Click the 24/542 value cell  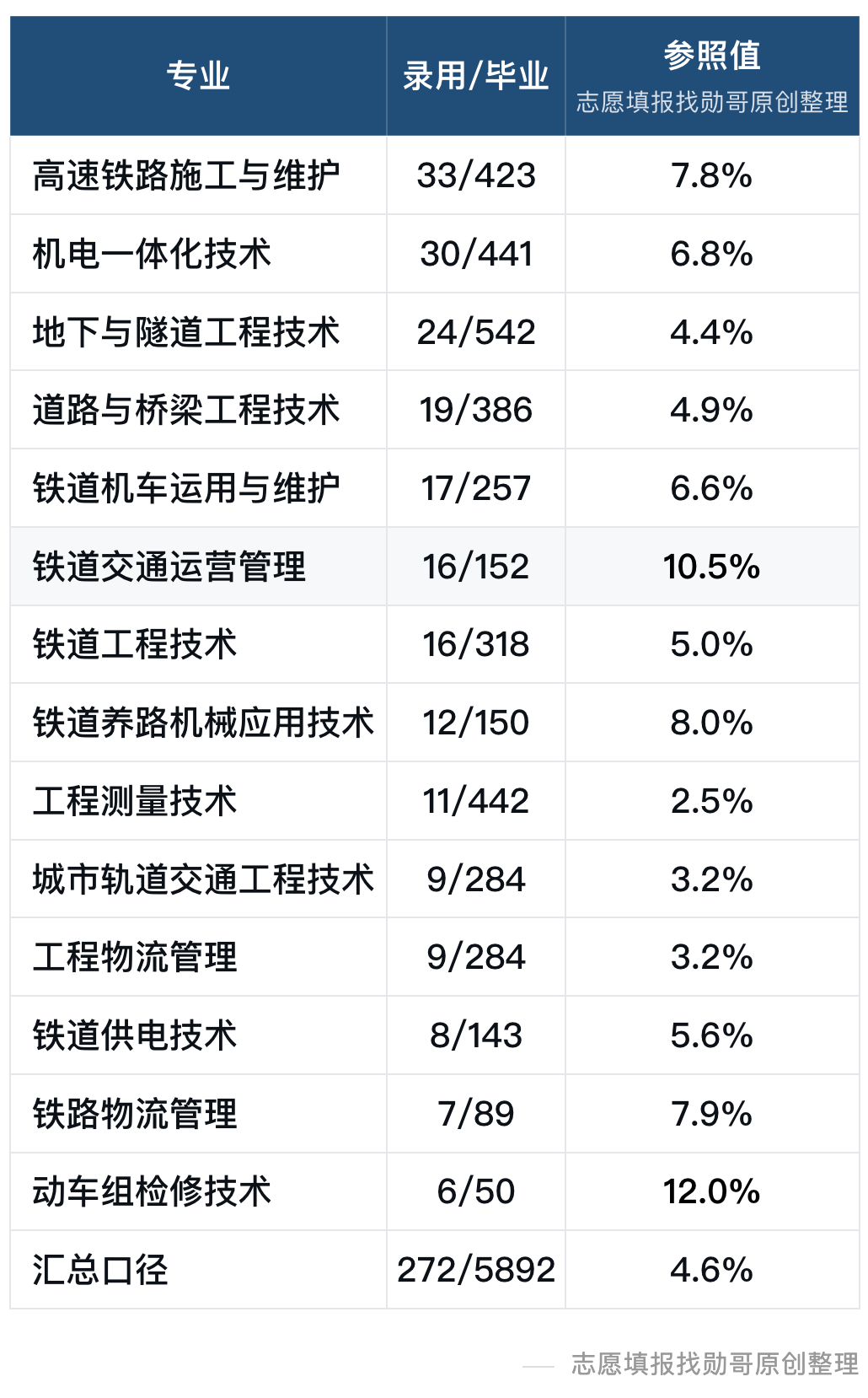(475, 331)
